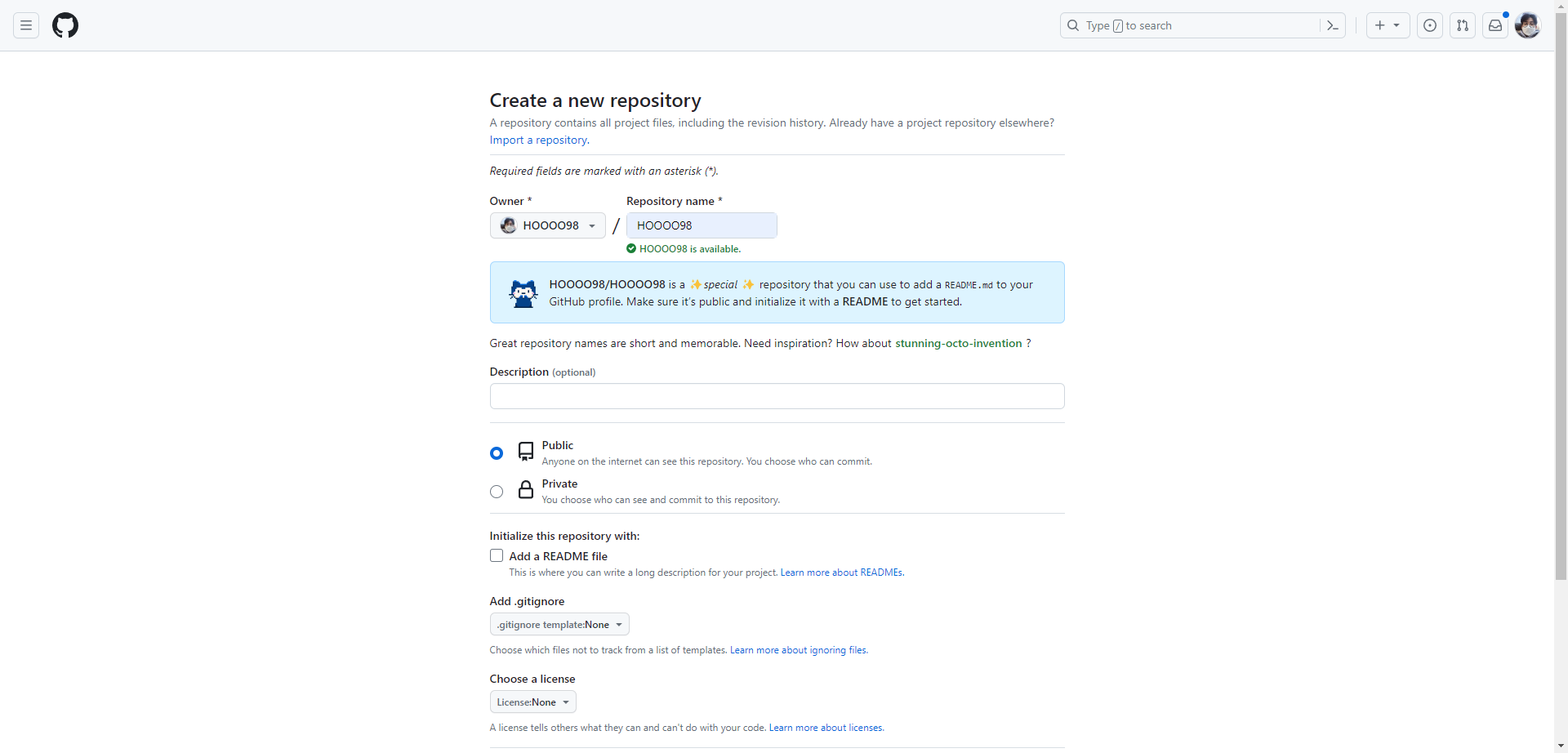Enable the Add a README file checkbox

pos(497,555)
